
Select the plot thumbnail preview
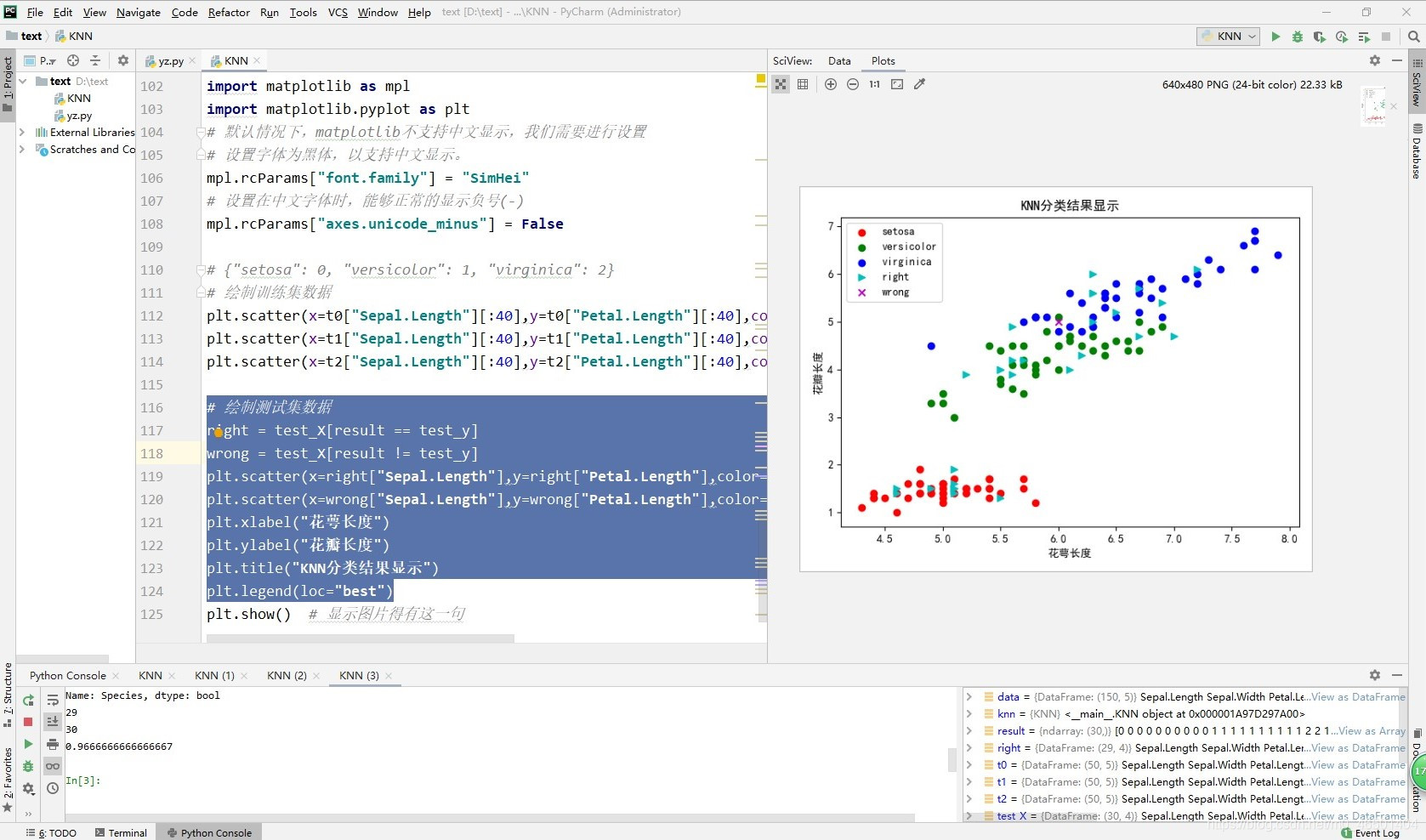[x=1373, y=107]
